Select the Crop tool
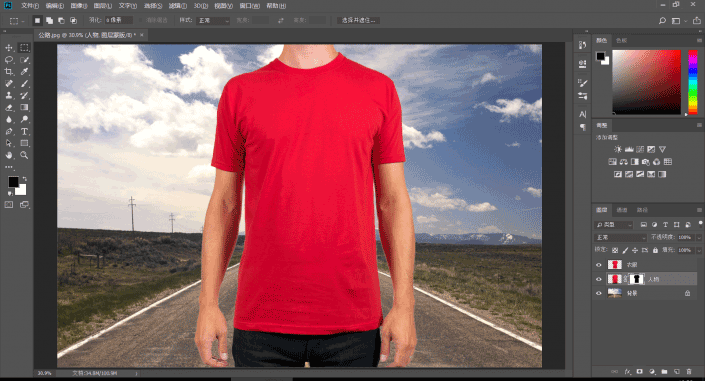This screenshot has width=705, height=381. tap(9, 72)
